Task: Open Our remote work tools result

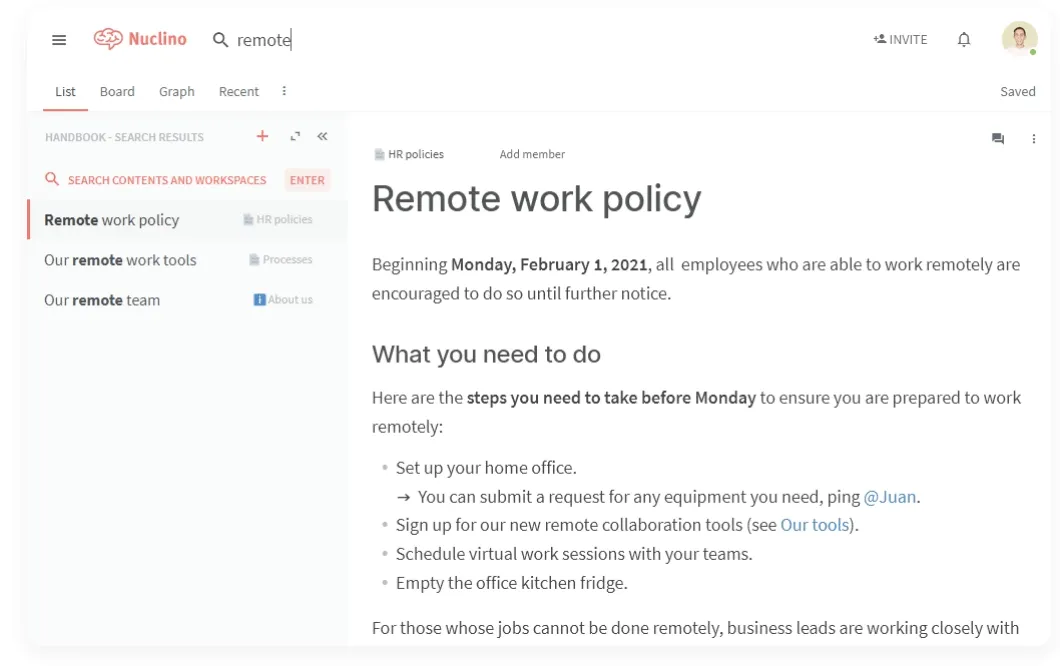Action: [x=187, y=260]
